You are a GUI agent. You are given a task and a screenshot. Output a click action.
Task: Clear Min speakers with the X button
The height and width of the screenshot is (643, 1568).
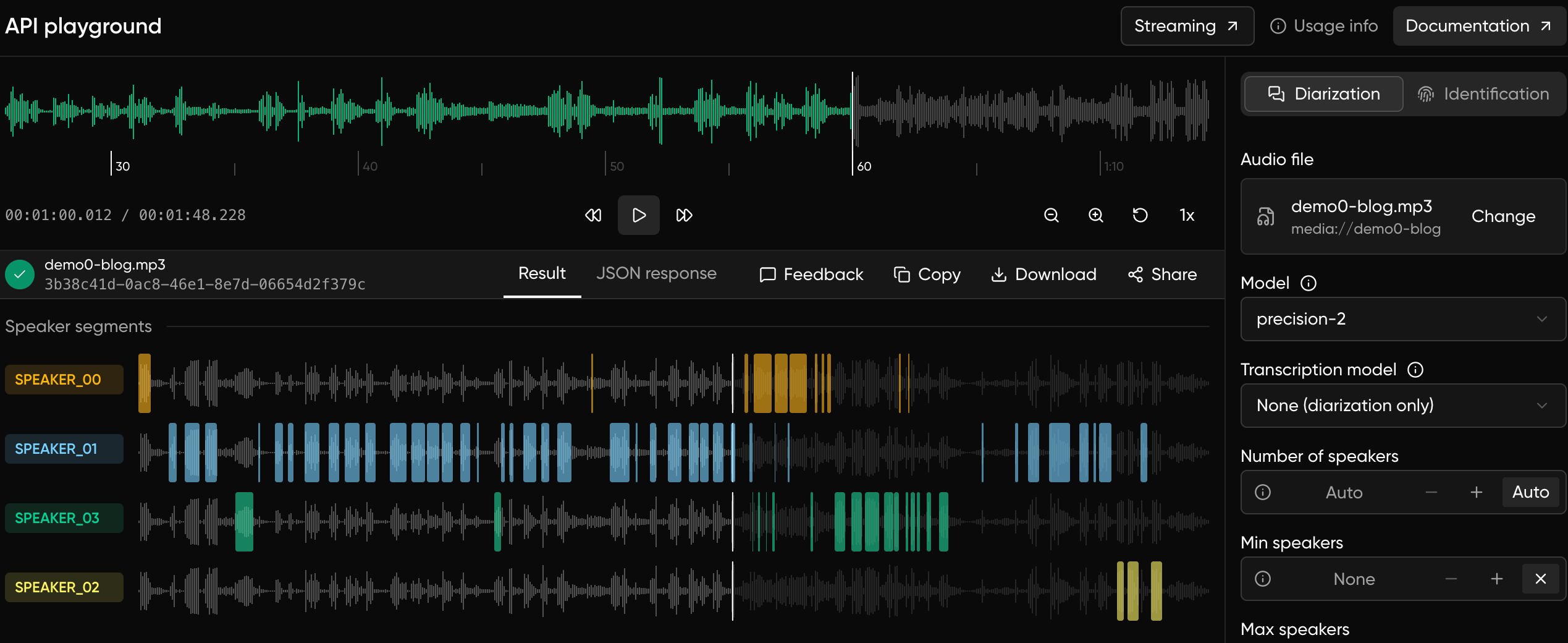pos(1541,579)
